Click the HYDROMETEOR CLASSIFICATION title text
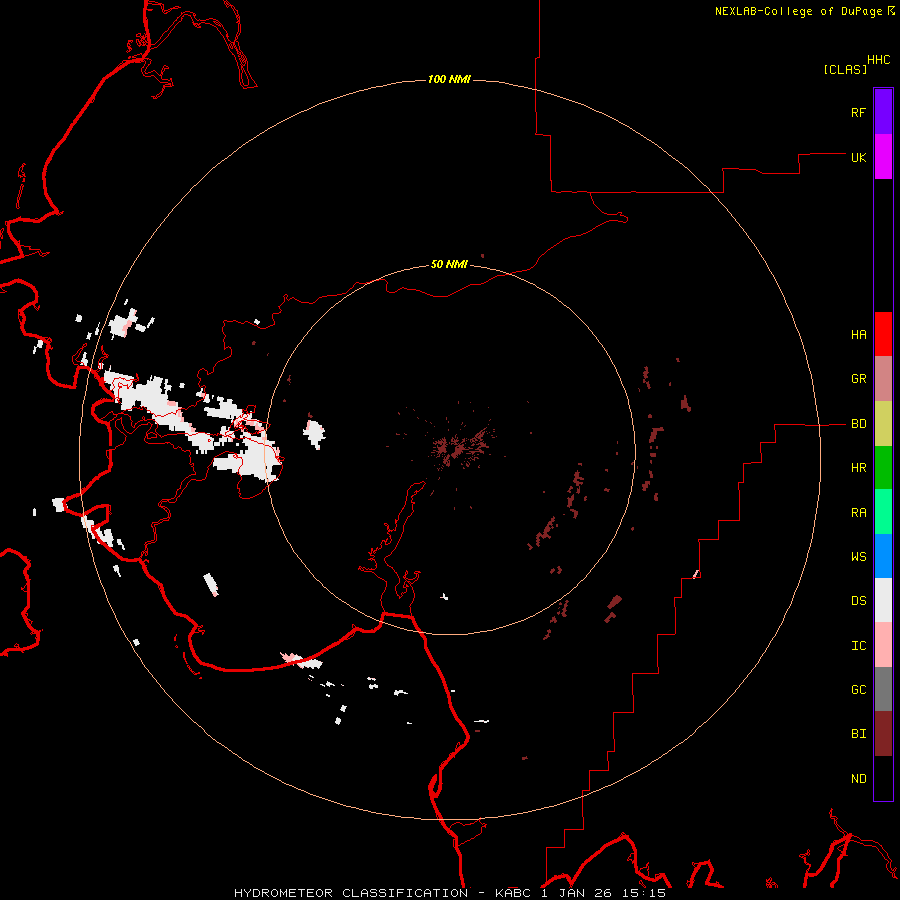 [x=351, y=893]
